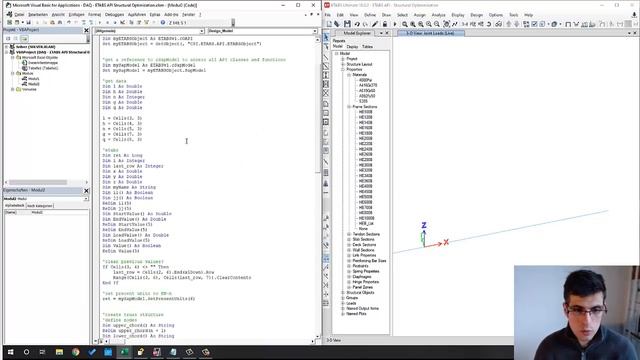The height and width of the screenshot is (360, 640).
Task: Open the Modul2 properties object dropdown
Action: 86,199
